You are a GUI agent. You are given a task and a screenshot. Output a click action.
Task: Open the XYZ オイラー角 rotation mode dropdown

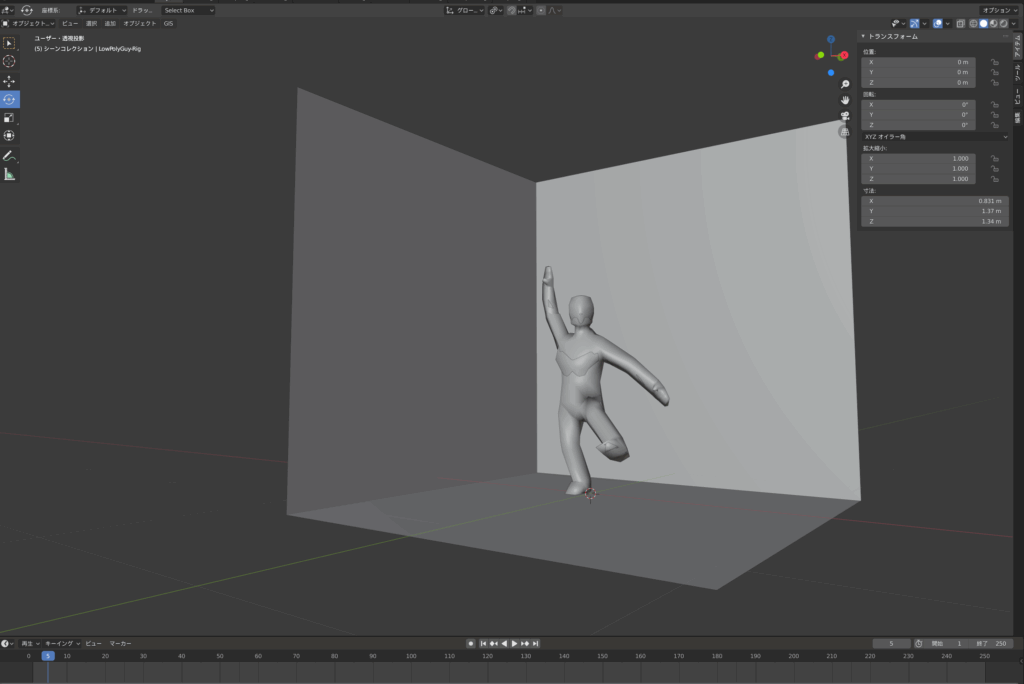(935, 136)
